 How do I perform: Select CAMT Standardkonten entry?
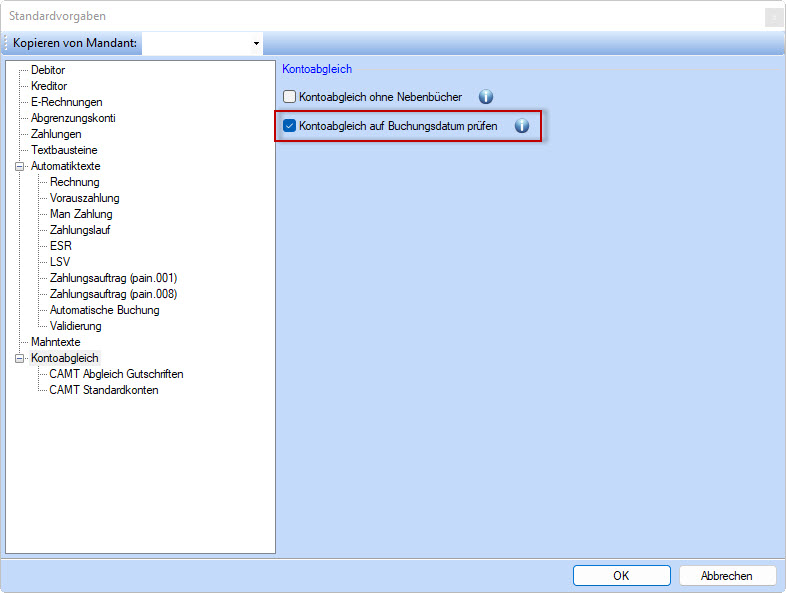103,390
